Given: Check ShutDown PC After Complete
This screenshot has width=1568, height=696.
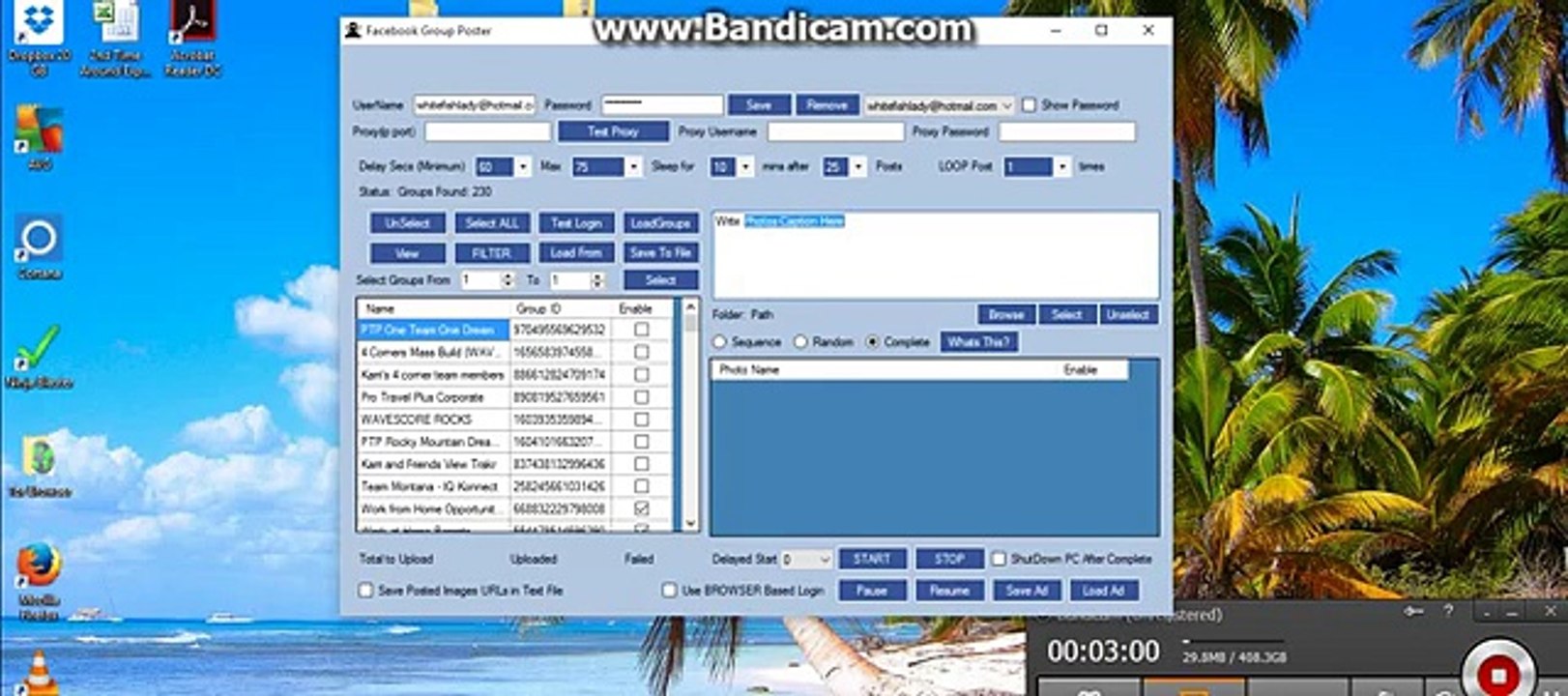Looking at the screenshot, I should tap(999, 559).
